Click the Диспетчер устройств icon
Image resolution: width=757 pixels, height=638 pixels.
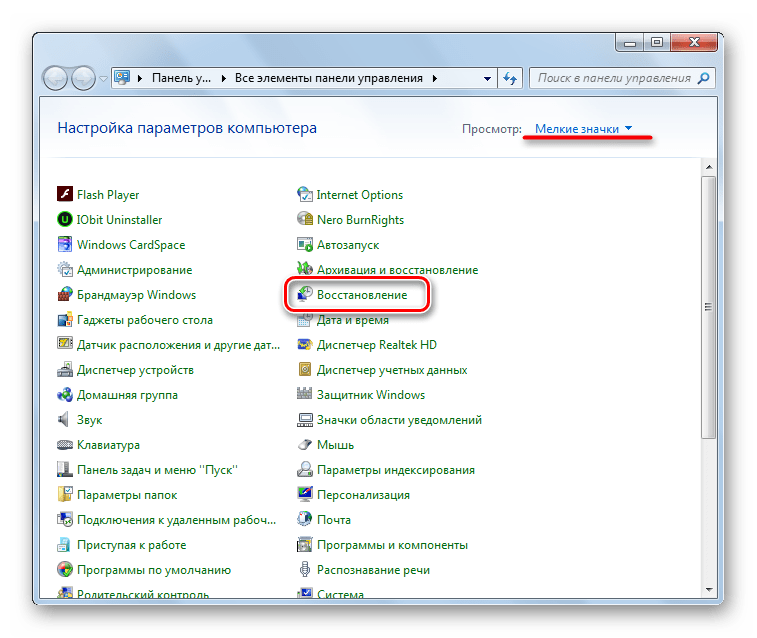pyautogui.click(x=65, y=370)
